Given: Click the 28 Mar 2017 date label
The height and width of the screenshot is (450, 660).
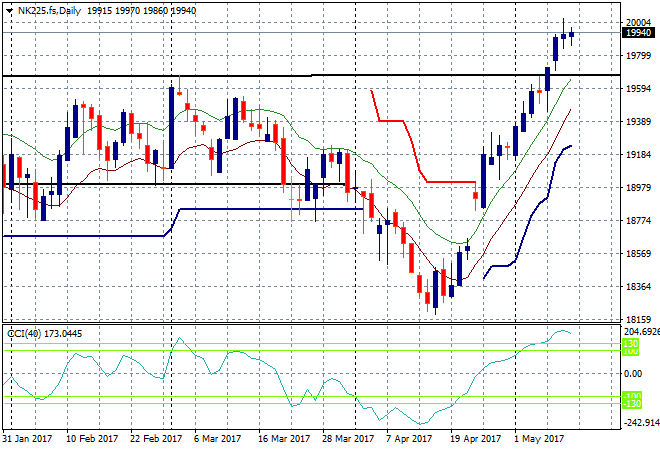Looking at the screenshot, I should tap(348, 439).
